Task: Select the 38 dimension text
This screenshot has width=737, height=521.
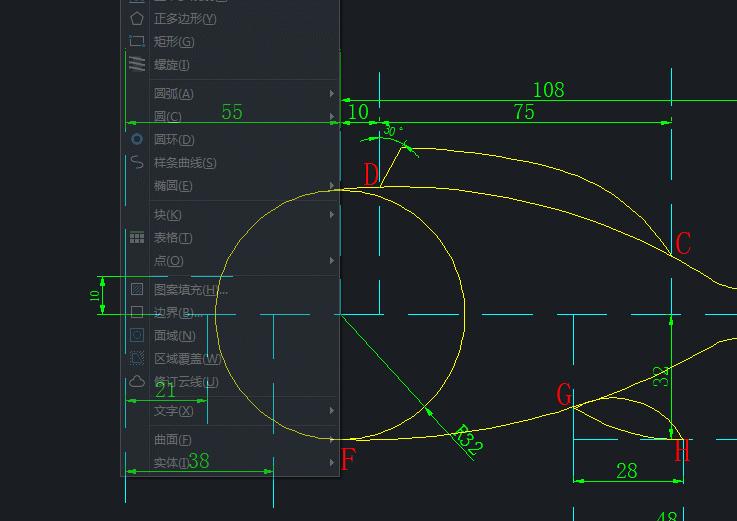Action: (199, 461)
